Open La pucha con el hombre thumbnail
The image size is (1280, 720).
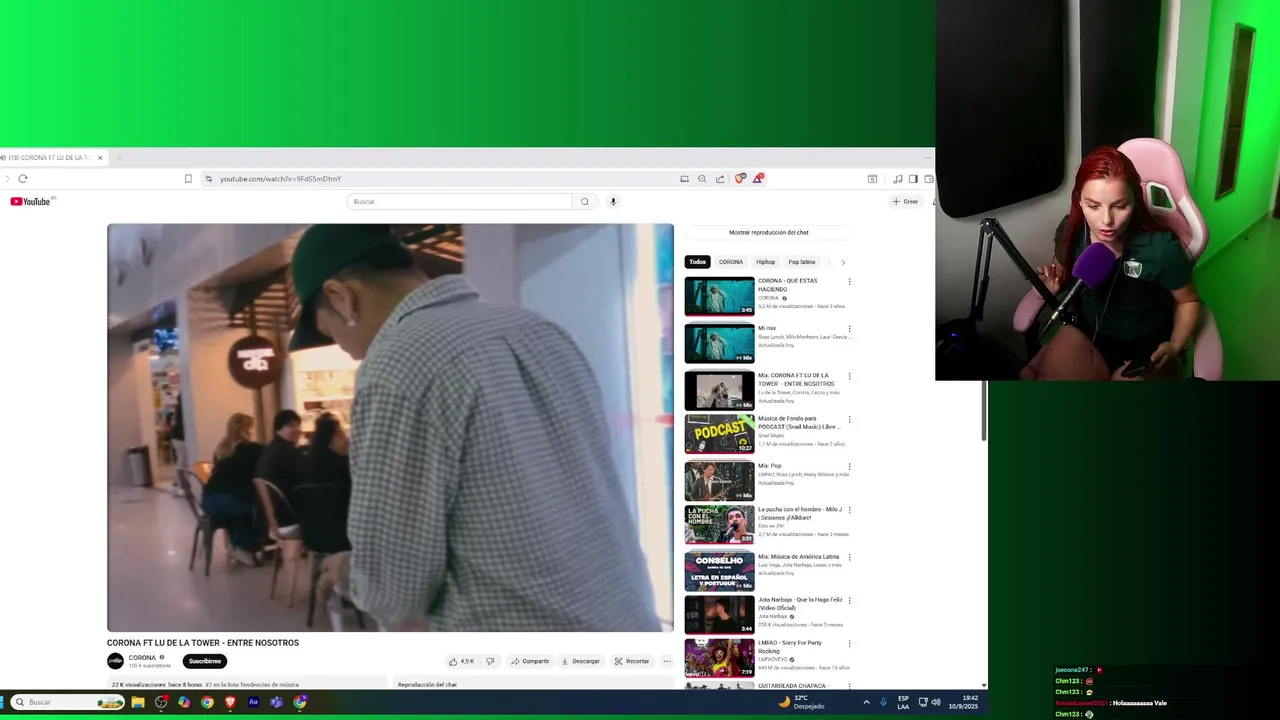click(x=719, y=524)
